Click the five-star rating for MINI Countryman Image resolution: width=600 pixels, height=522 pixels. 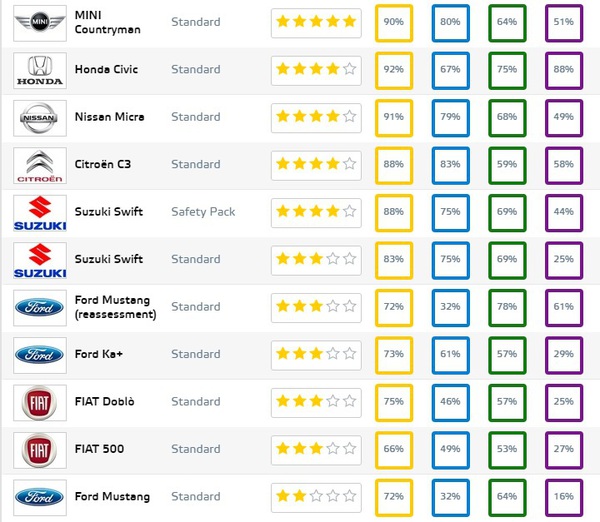(316, 23)
